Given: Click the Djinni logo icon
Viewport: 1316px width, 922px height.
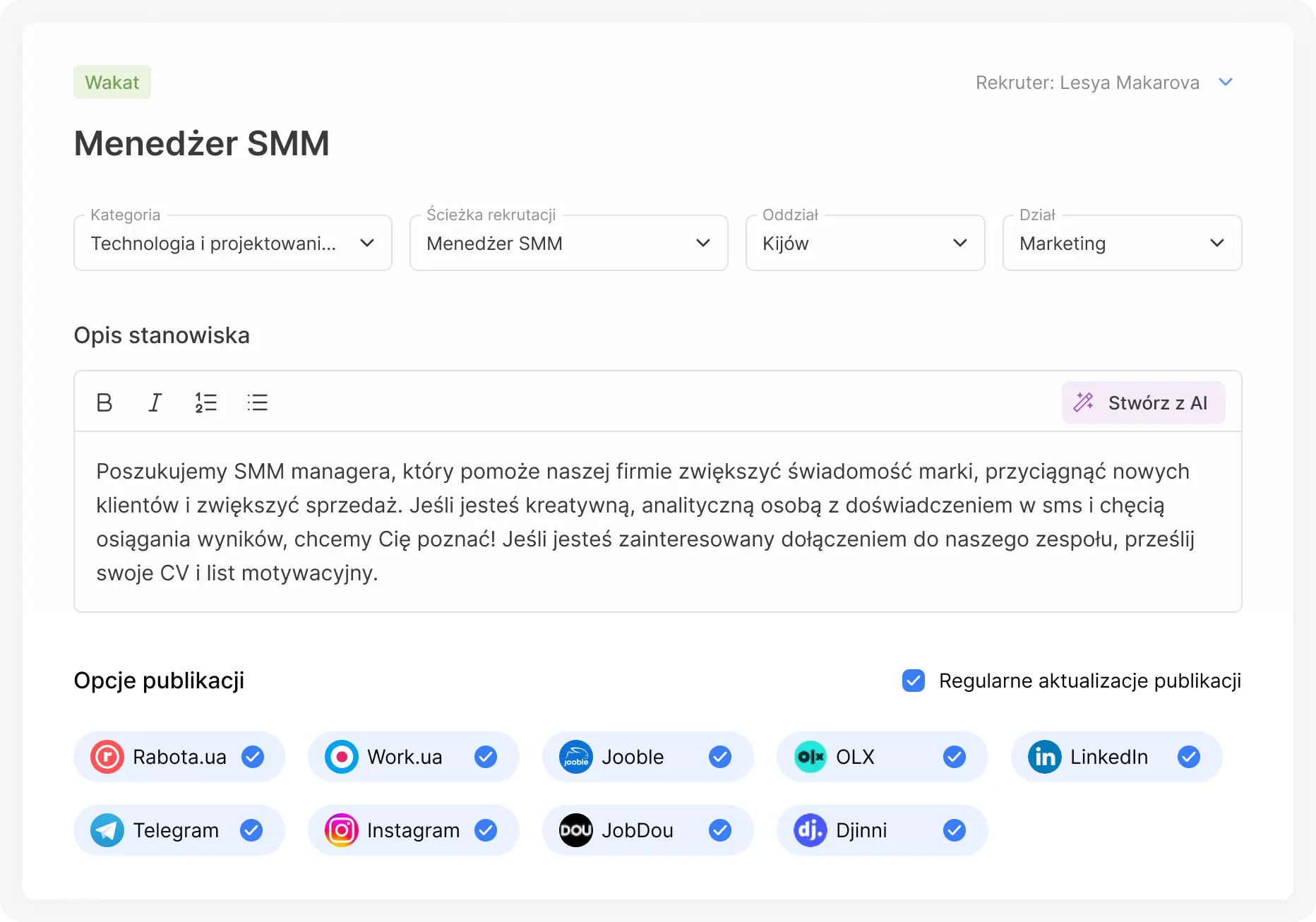Looking at the screenshot, I should tap(810, 830).
